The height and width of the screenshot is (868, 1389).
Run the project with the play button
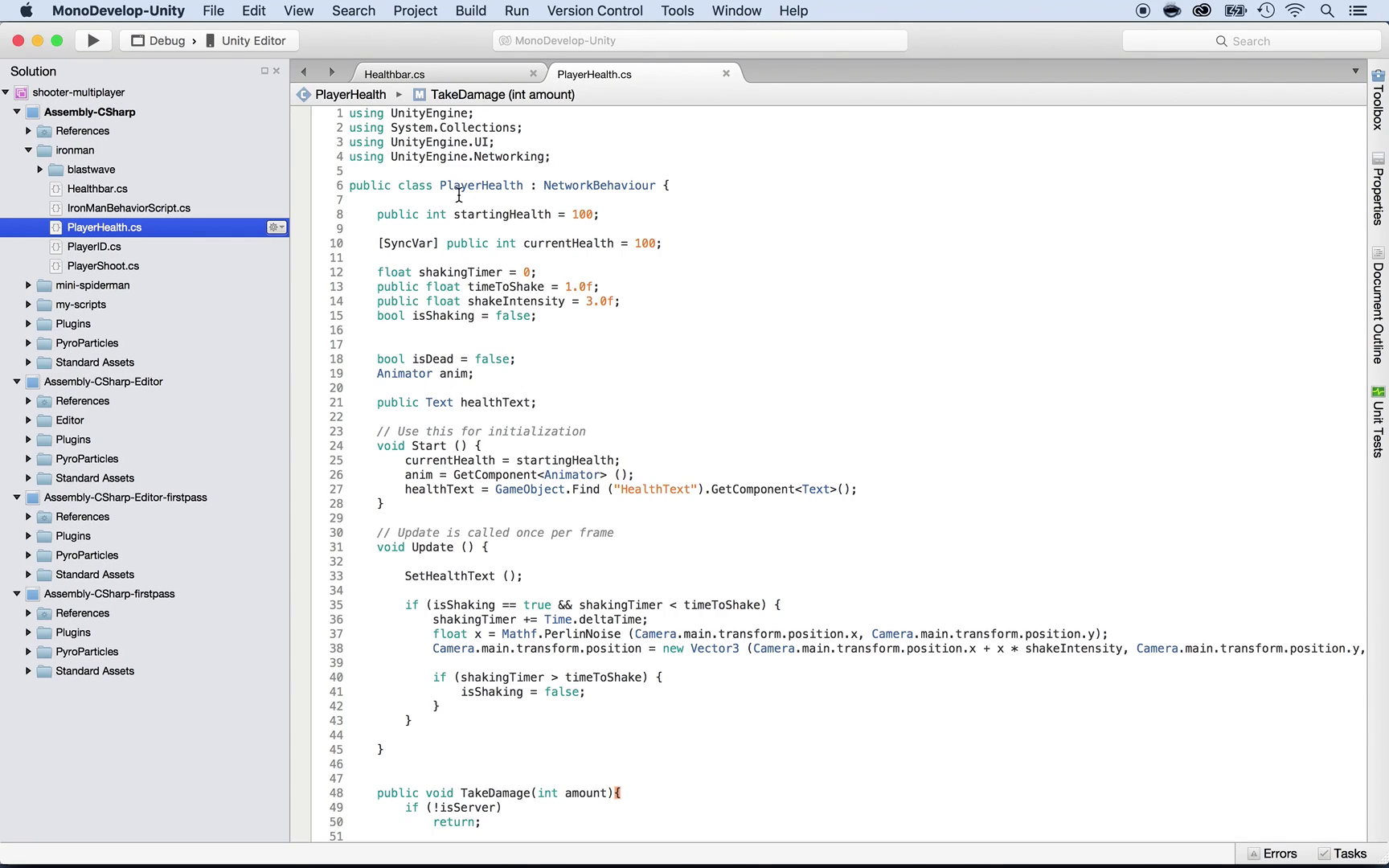coord(93,40)
